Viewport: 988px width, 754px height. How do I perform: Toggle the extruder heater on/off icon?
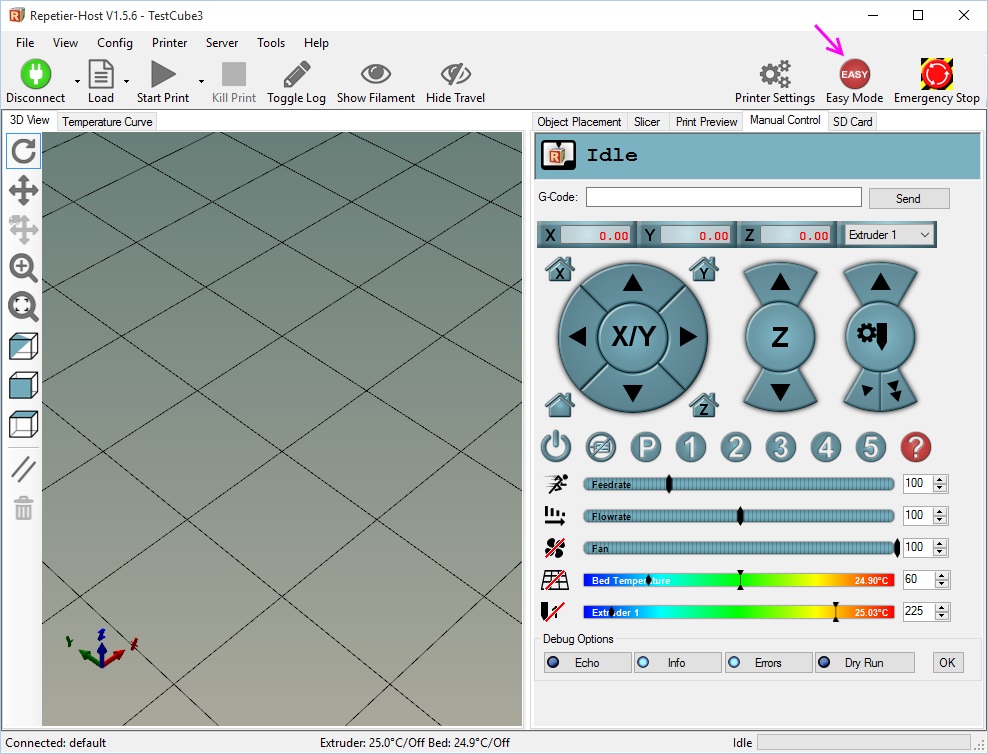pyautogui.click(x=553, y=611)
